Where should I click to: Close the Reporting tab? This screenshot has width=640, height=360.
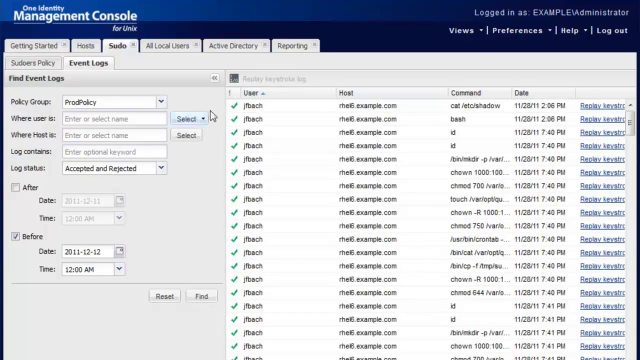[x=314, y=45]
